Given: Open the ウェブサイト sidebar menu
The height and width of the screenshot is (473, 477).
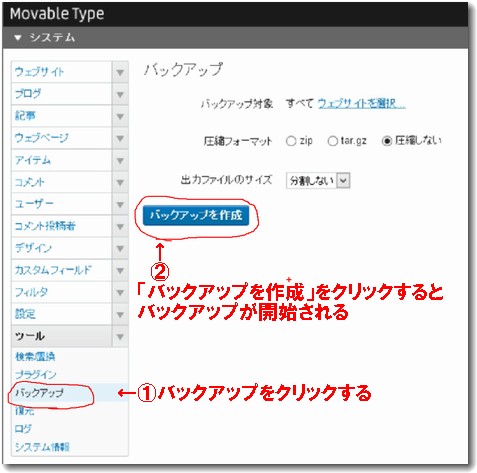Looking at the screenshot, I should coord(62,72).
